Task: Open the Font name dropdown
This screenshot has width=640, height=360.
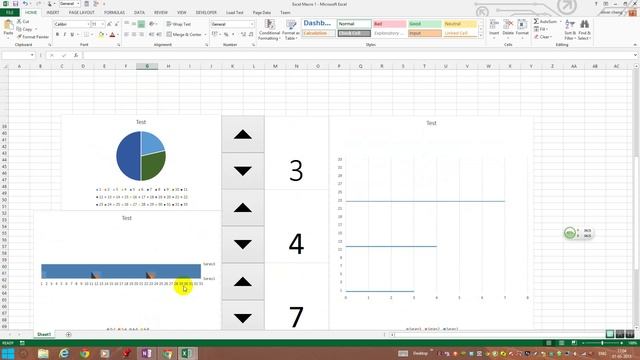Action: click(88, 24)
